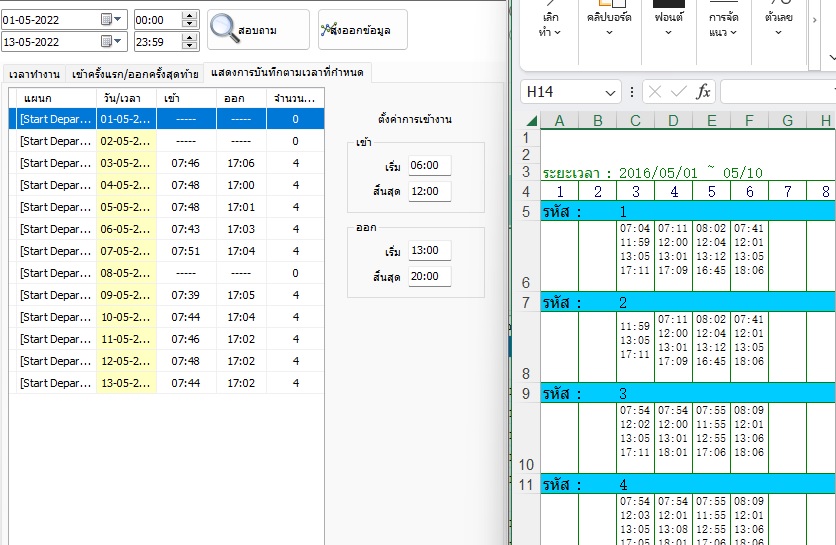Select the row dated 01-05-2...
This screenshot has width=836, height=545.
(166, 119)
